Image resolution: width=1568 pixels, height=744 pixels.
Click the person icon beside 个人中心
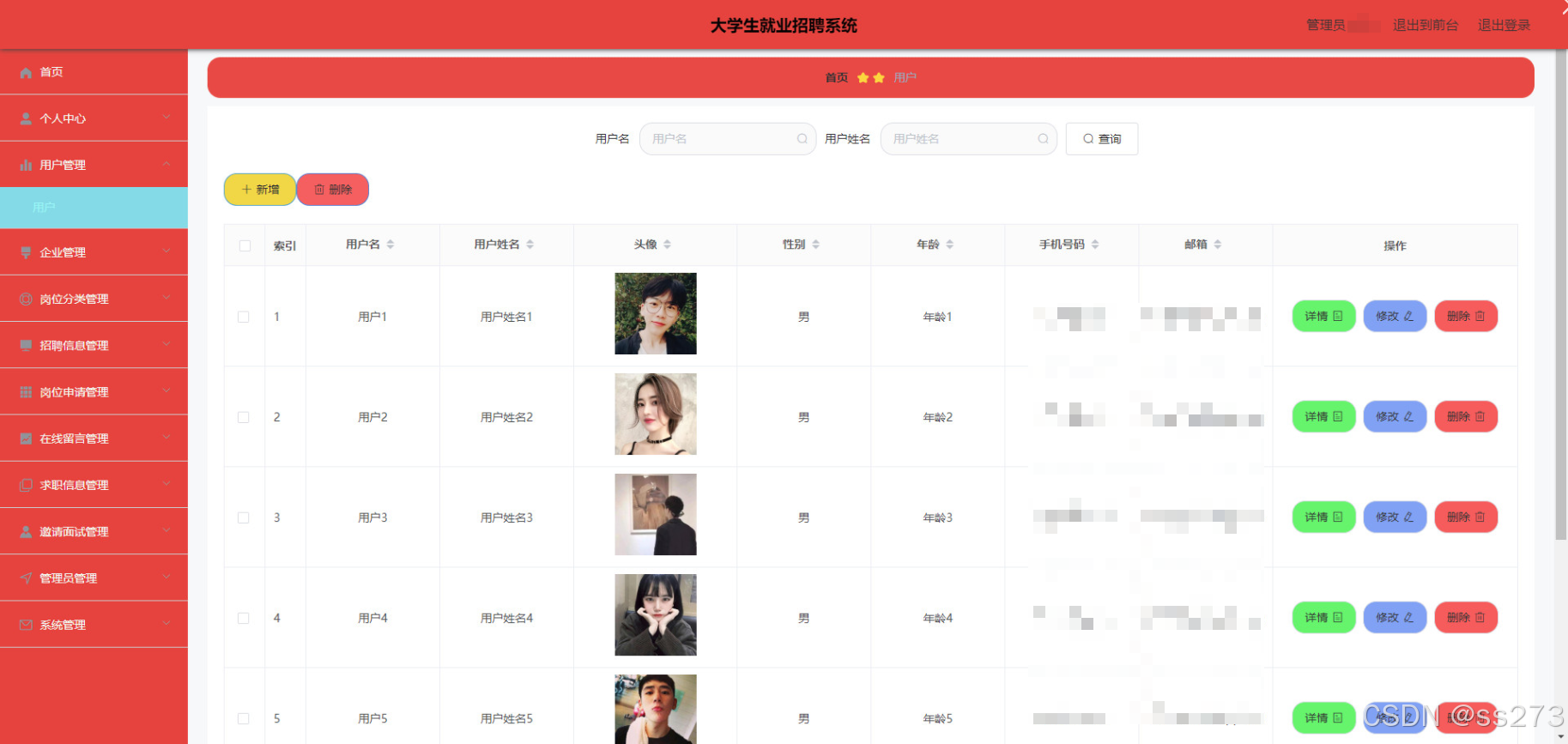[26, 119]
